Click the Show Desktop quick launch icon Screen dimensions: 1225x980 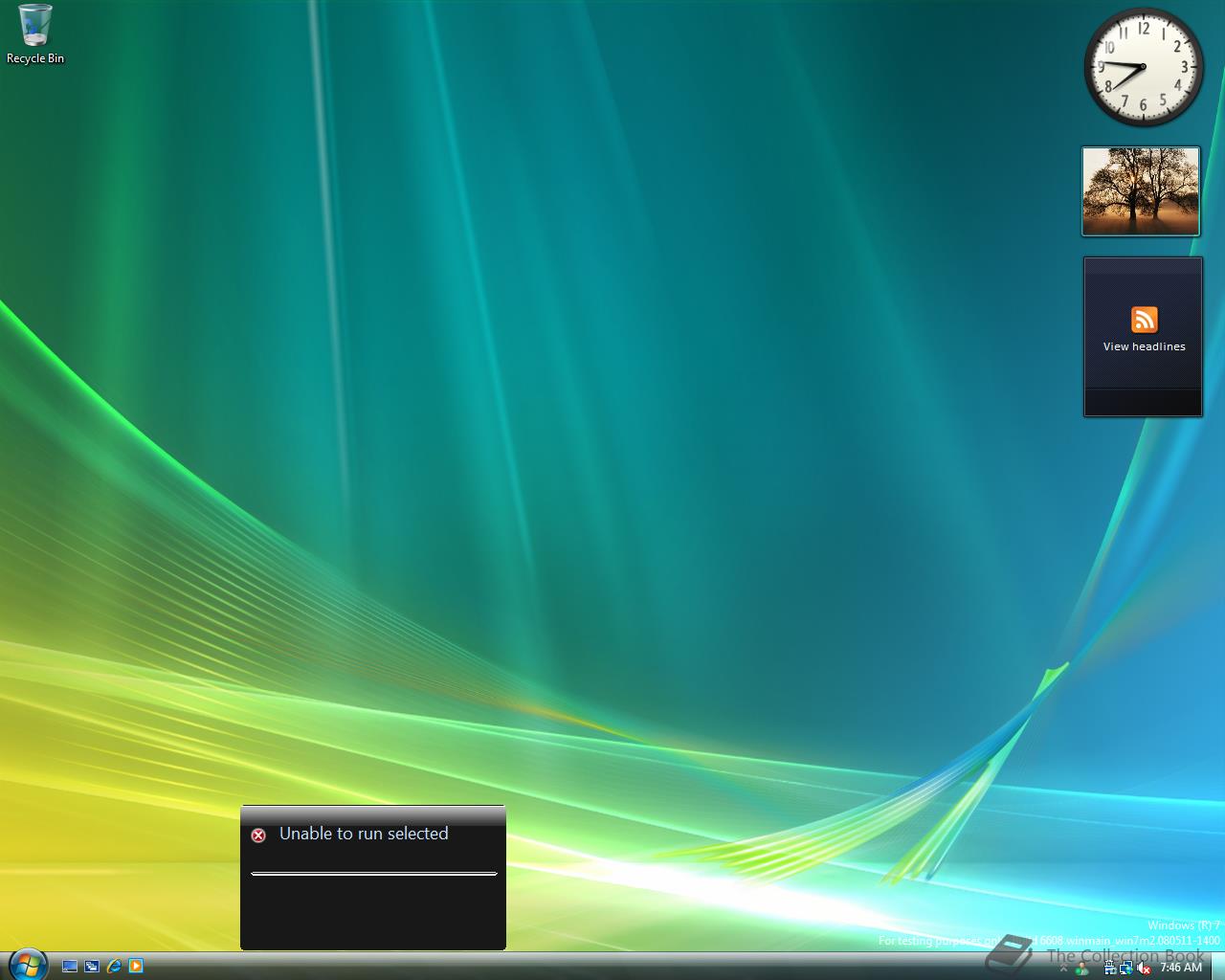pyautogui.click(x=70, y=967)
